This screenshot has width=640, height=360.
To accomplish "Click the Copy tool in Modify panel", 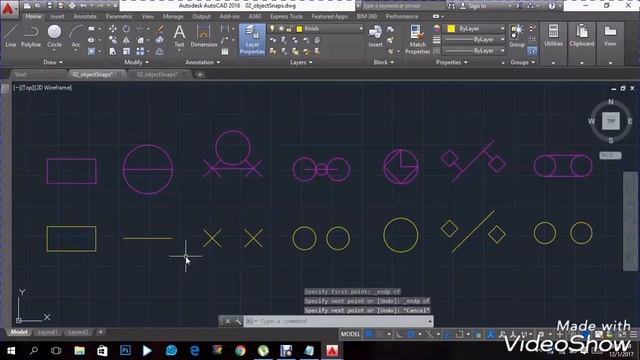I will (113, 40).
